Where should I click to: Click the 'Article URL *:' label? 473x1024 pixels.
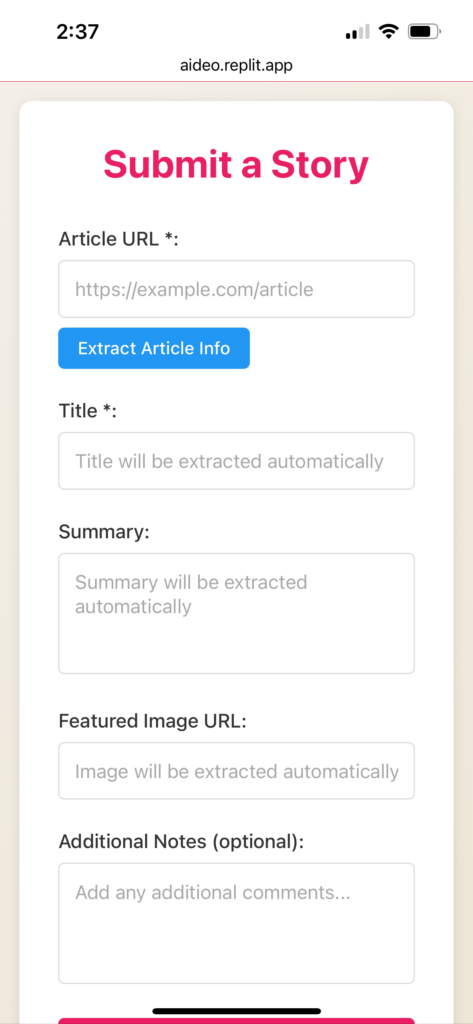(x=118, y=239)
